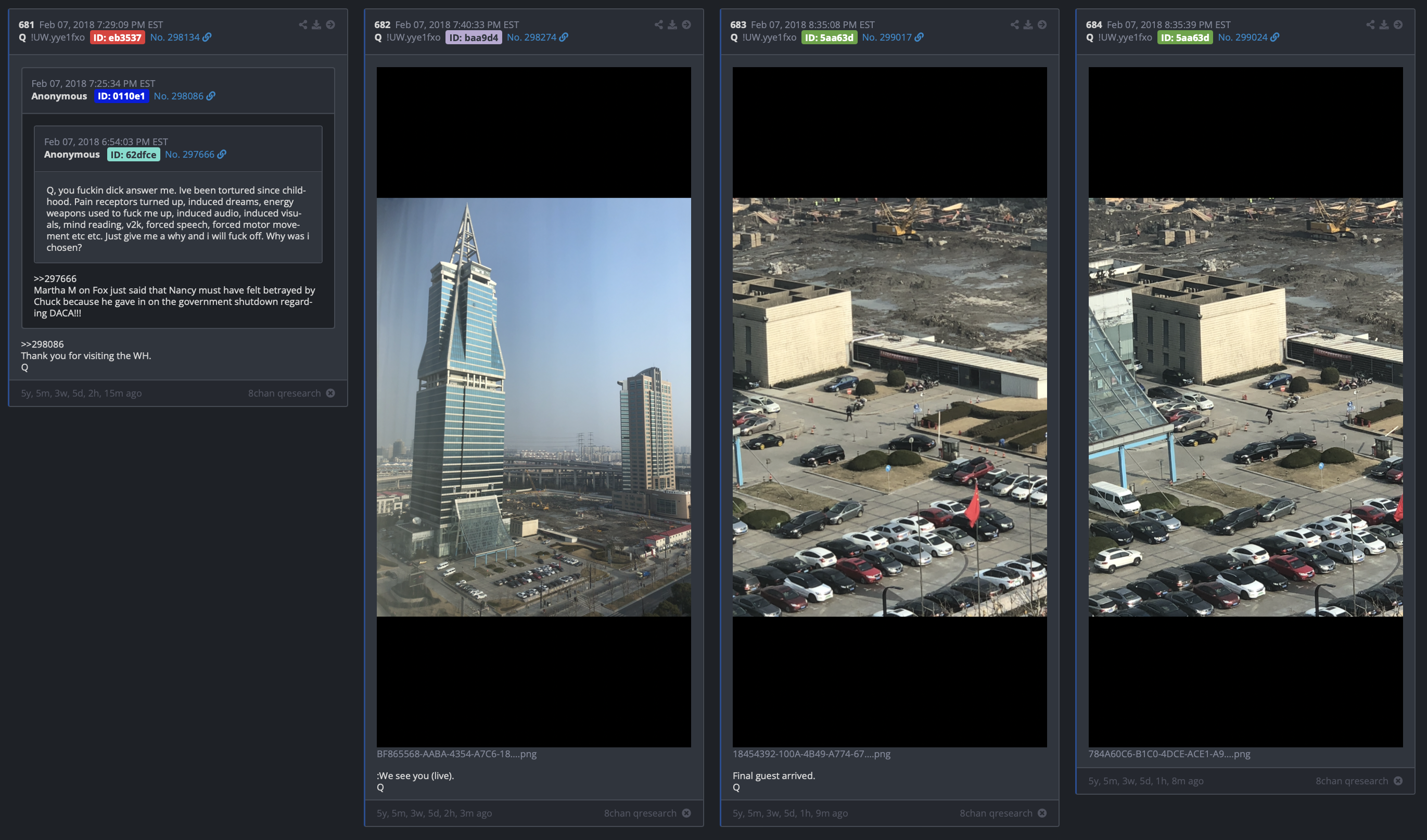This screenshot has width=1427, height=840.
Task: Open the skyscraper image in post 682
Action: pyautogui.click(x=533, y=406)
